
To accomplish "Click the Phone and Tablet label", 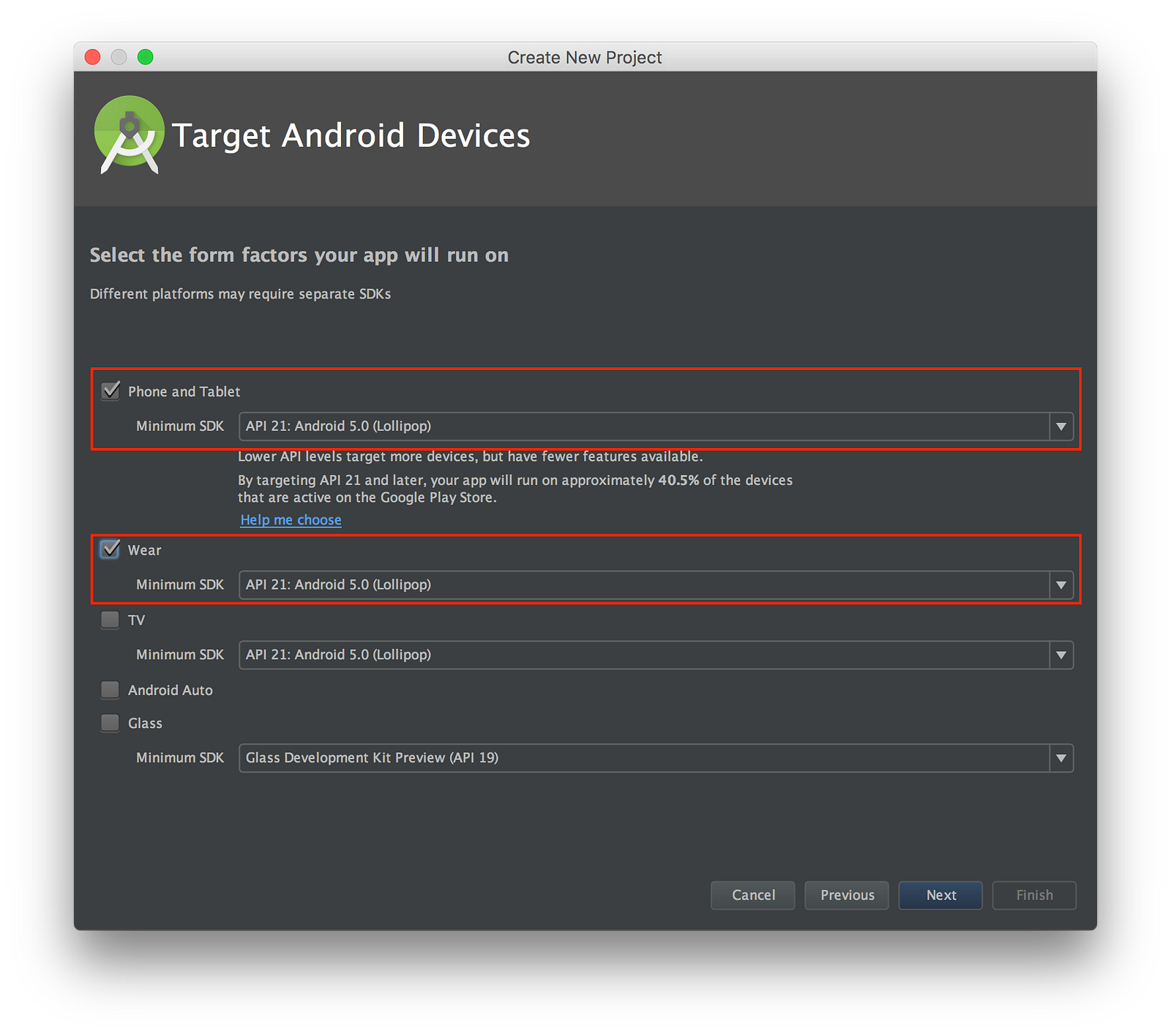I will coord(184,391).
